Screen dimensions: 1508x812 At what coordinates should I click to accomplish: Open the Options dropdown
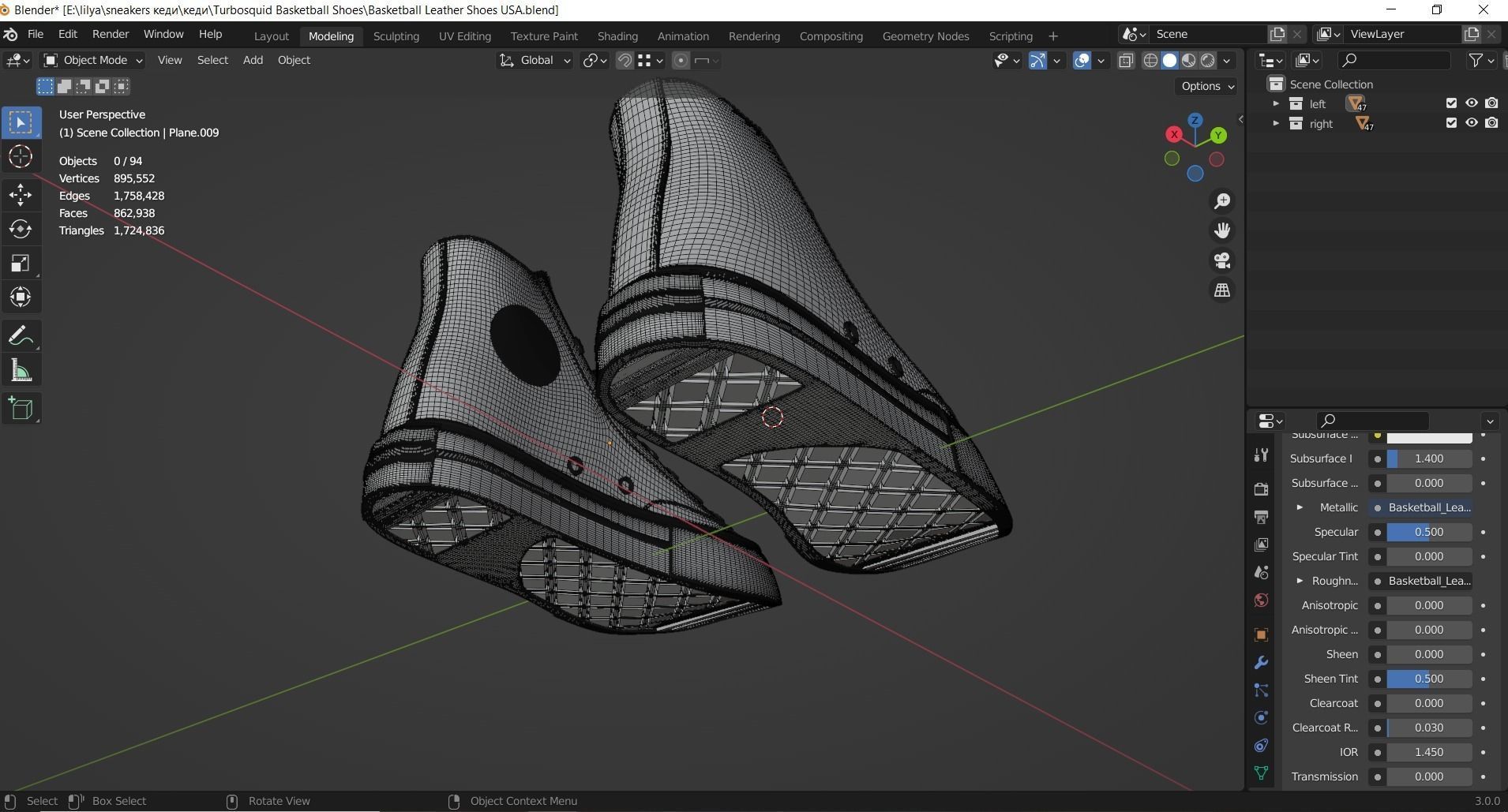tap(1208, 86)
